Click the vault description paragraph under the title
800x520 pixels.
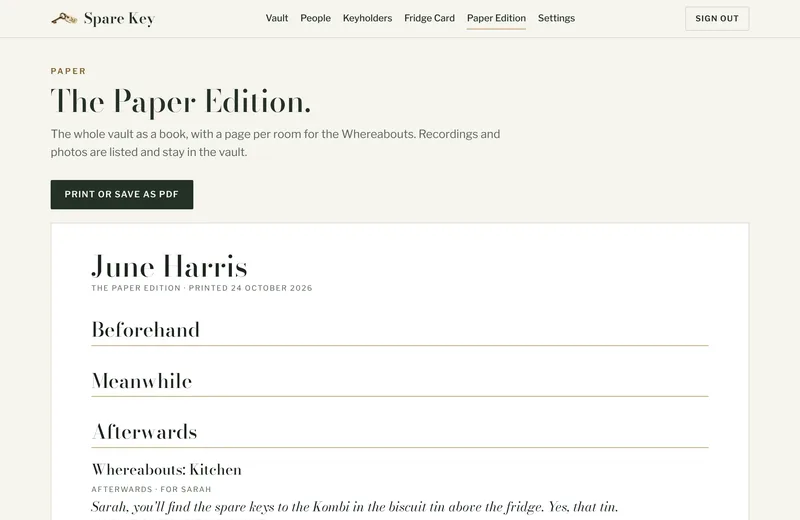pos(276,143)
